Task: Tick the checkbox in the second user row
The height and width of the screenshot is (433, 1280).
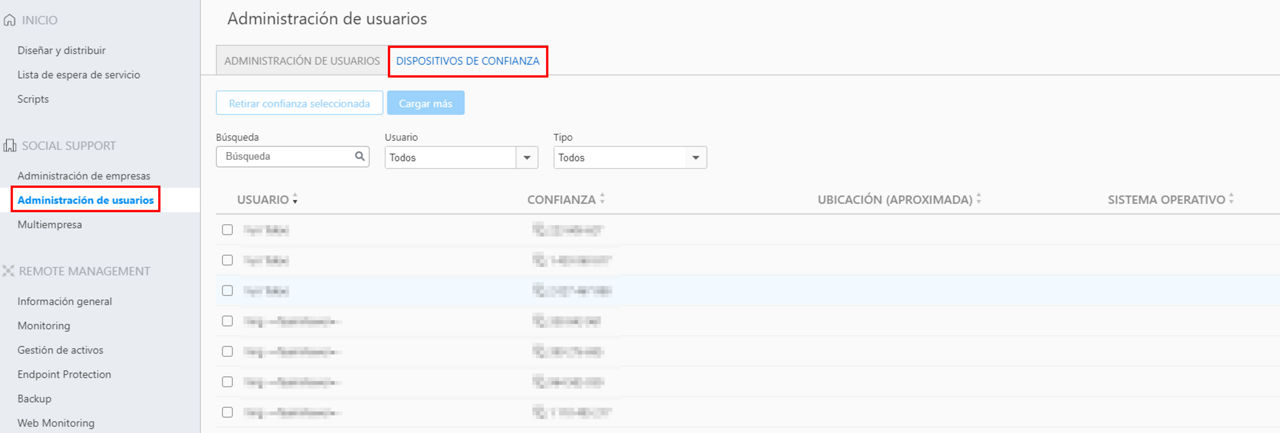Action: pyautogui.click(x=227, y=260)
